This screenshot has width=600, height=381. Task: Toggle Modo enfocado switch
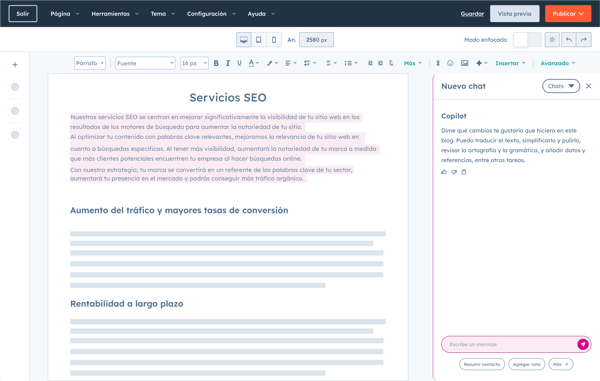click(527, 40)
